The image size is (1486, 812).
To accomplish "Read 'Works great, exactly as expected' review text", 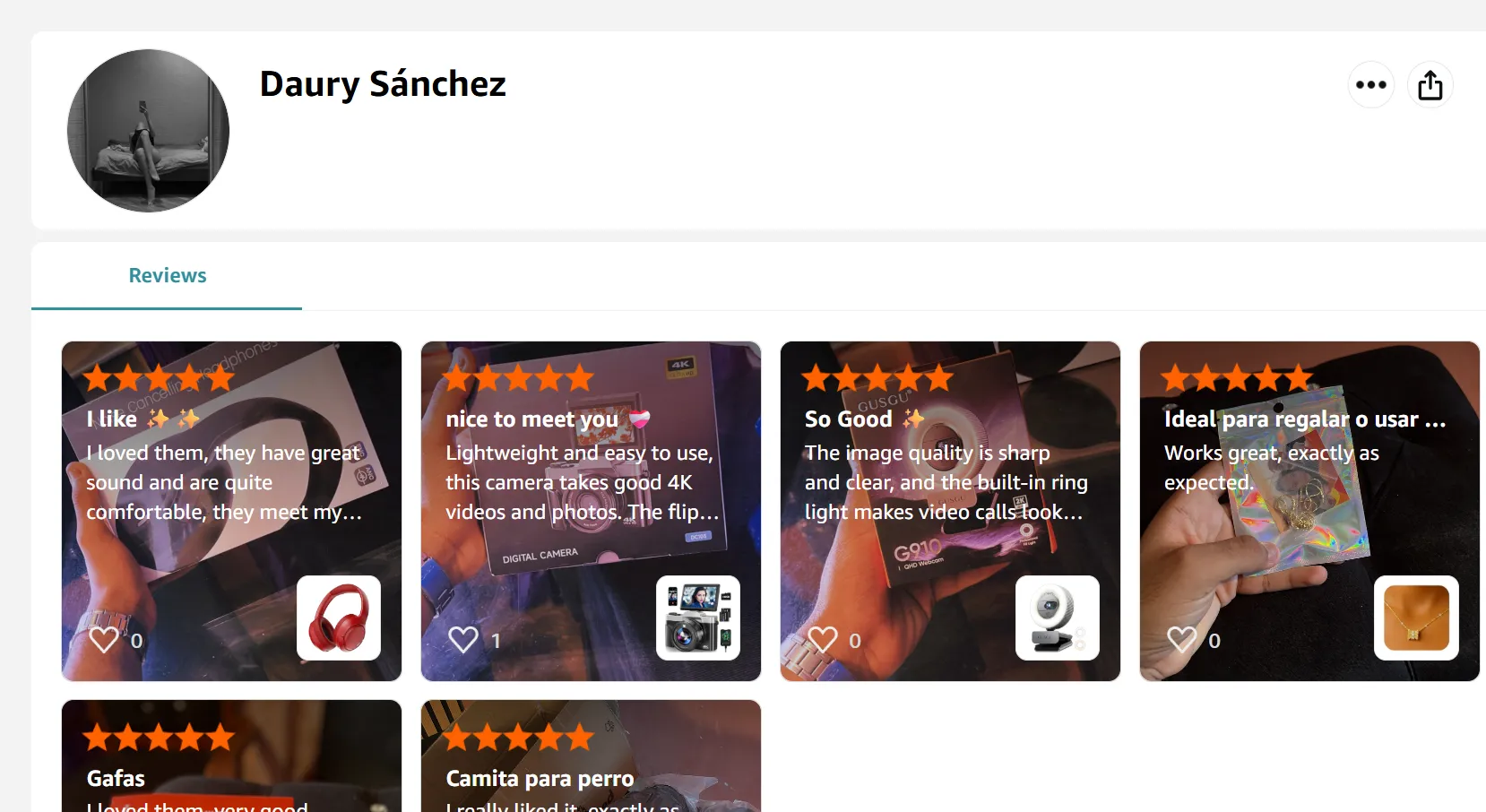I will [x=1271, y=467].
